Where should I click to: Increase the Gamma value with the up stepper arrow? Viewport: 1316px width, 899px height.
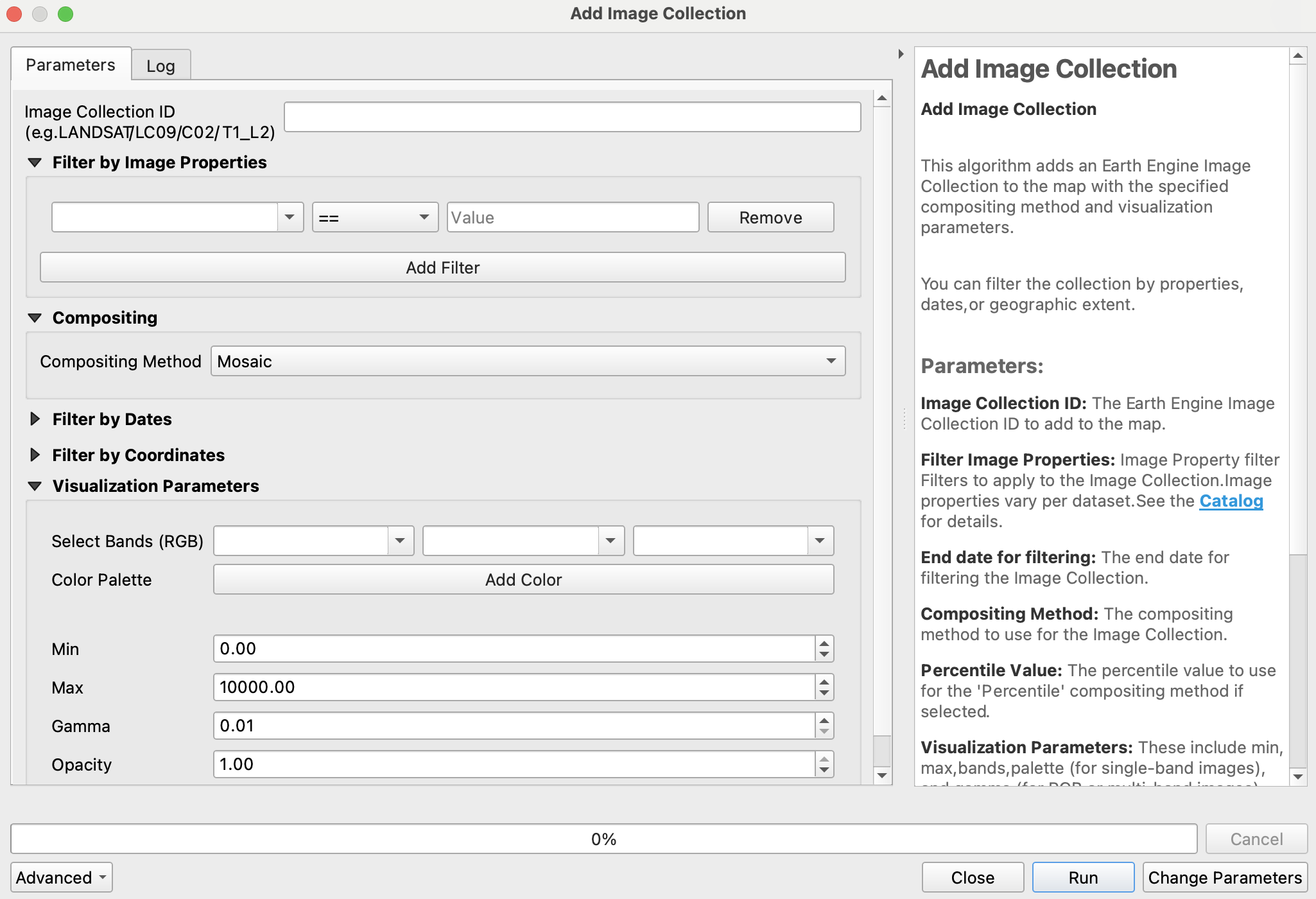point(824,720)
